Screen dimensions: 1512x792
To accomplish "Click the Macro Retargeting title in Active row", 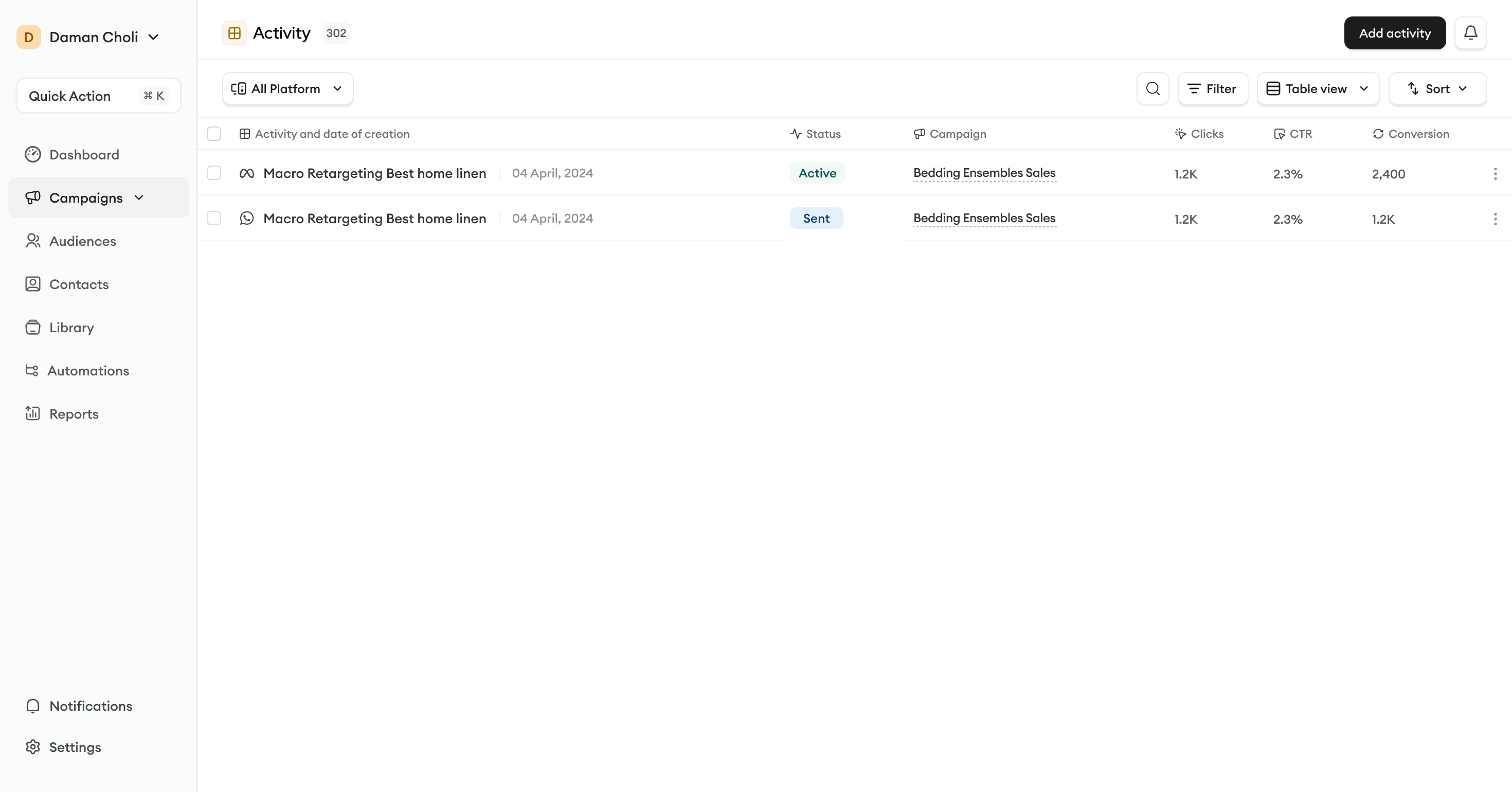I will coord(374,173).
